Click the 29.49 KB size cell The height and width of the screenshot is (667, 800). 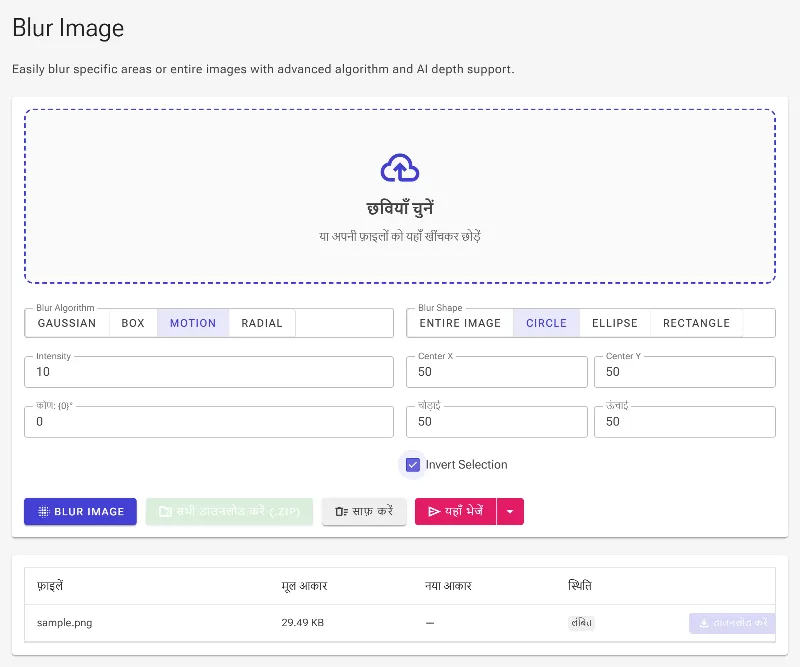click(303, 623)
